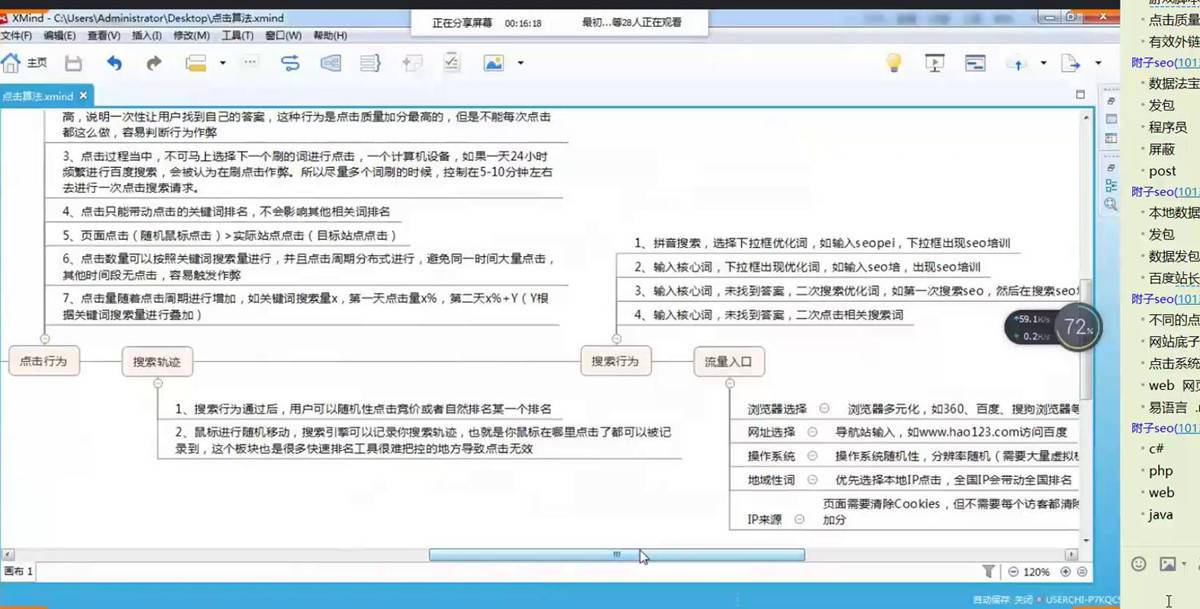Open export dropdown arrow
Image resolution: width=1200 pixels, height=609 pixels.
(x=1096, y=63)
